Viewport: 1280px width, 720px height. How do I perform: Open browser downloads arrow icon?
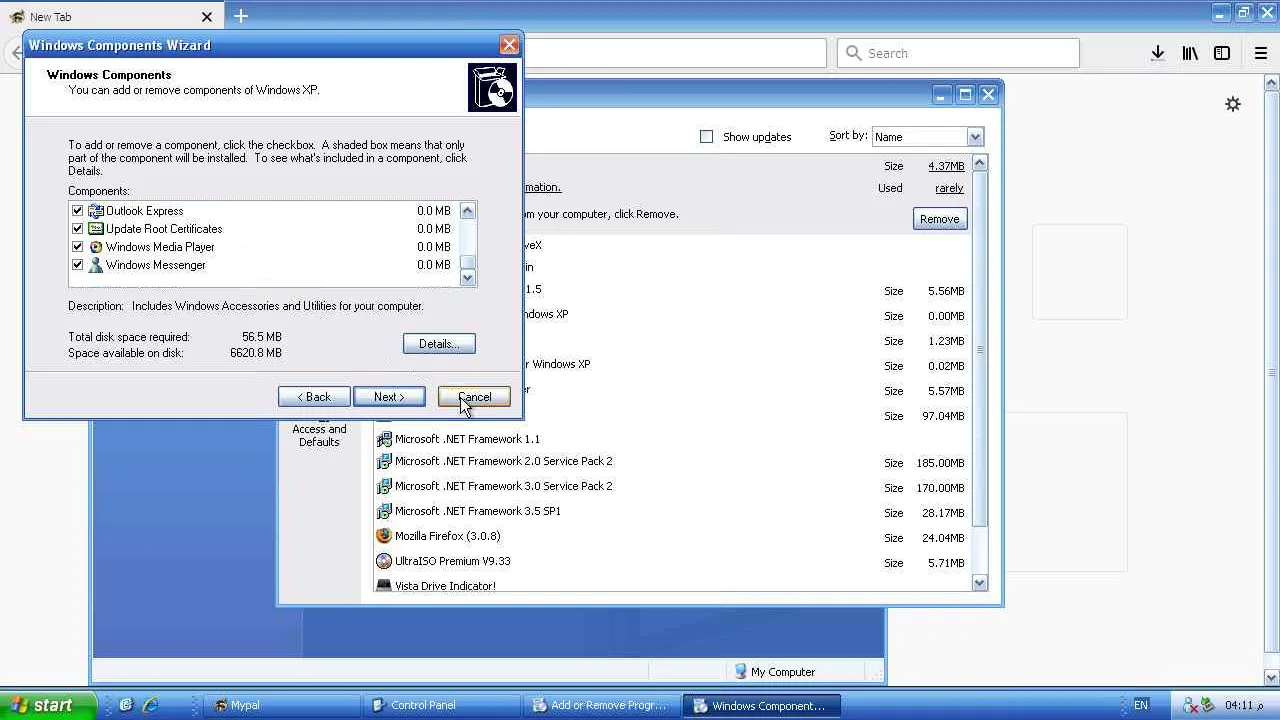1158,53
